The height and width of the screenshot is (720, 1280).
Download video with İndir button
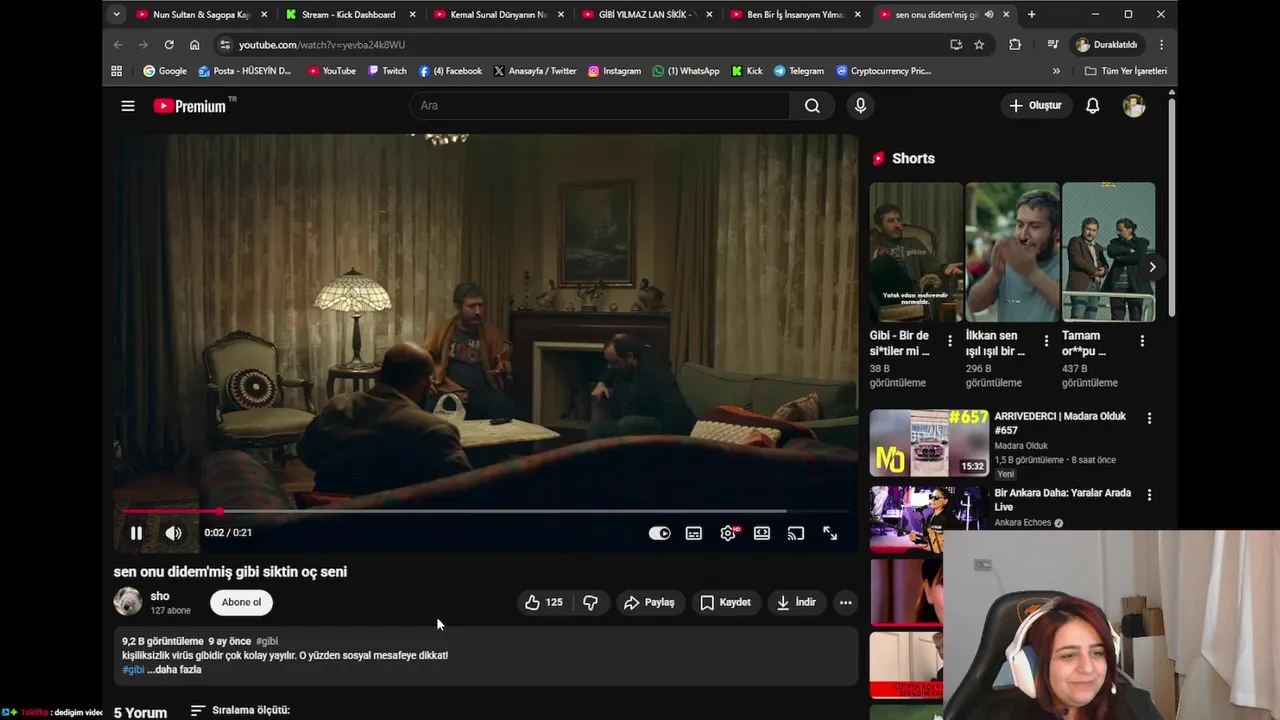click(797, 602)
